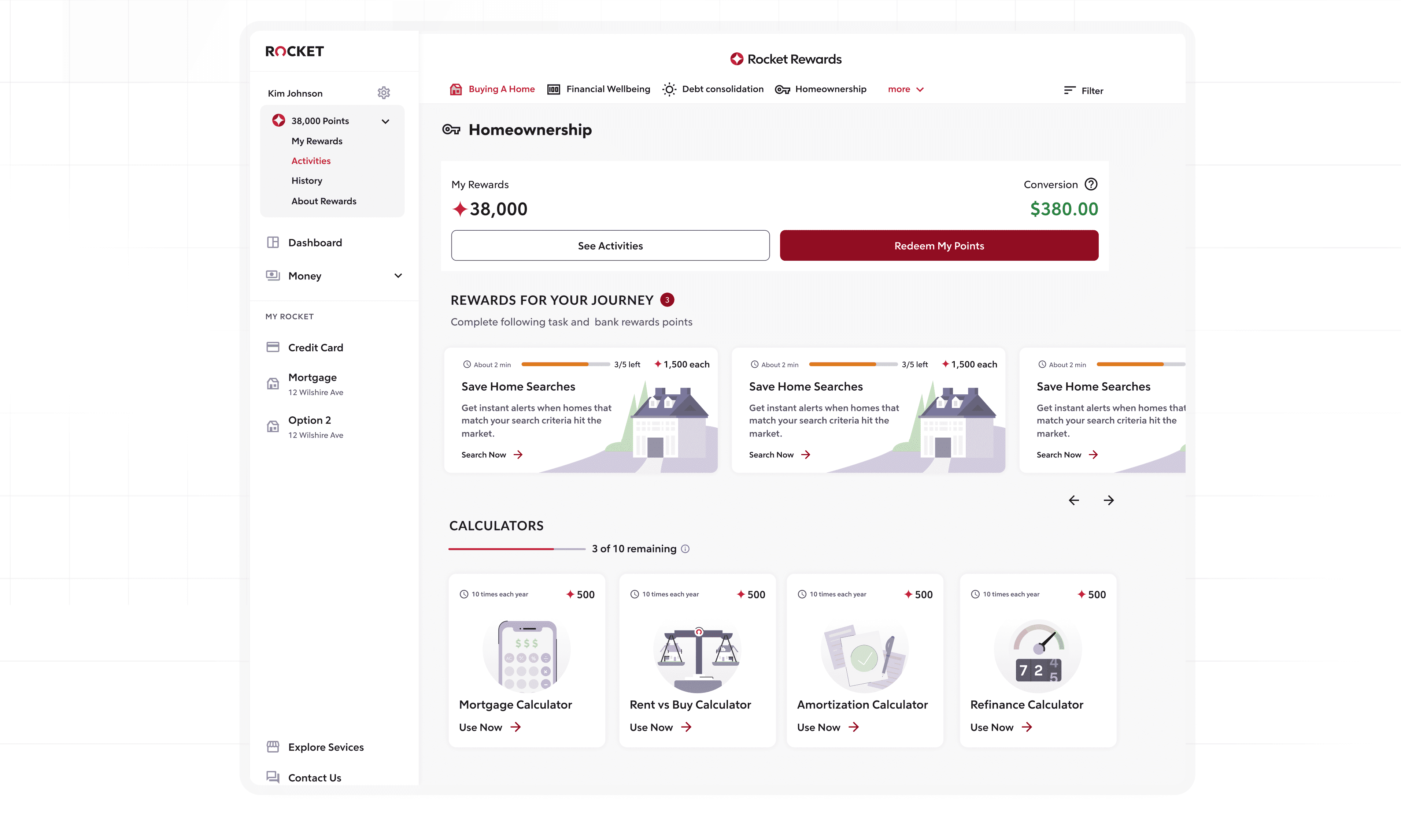This screenshot has height=840, width=1401.
Task: Click progress bar on second Save Home Searches card
Action: (853, 365)
